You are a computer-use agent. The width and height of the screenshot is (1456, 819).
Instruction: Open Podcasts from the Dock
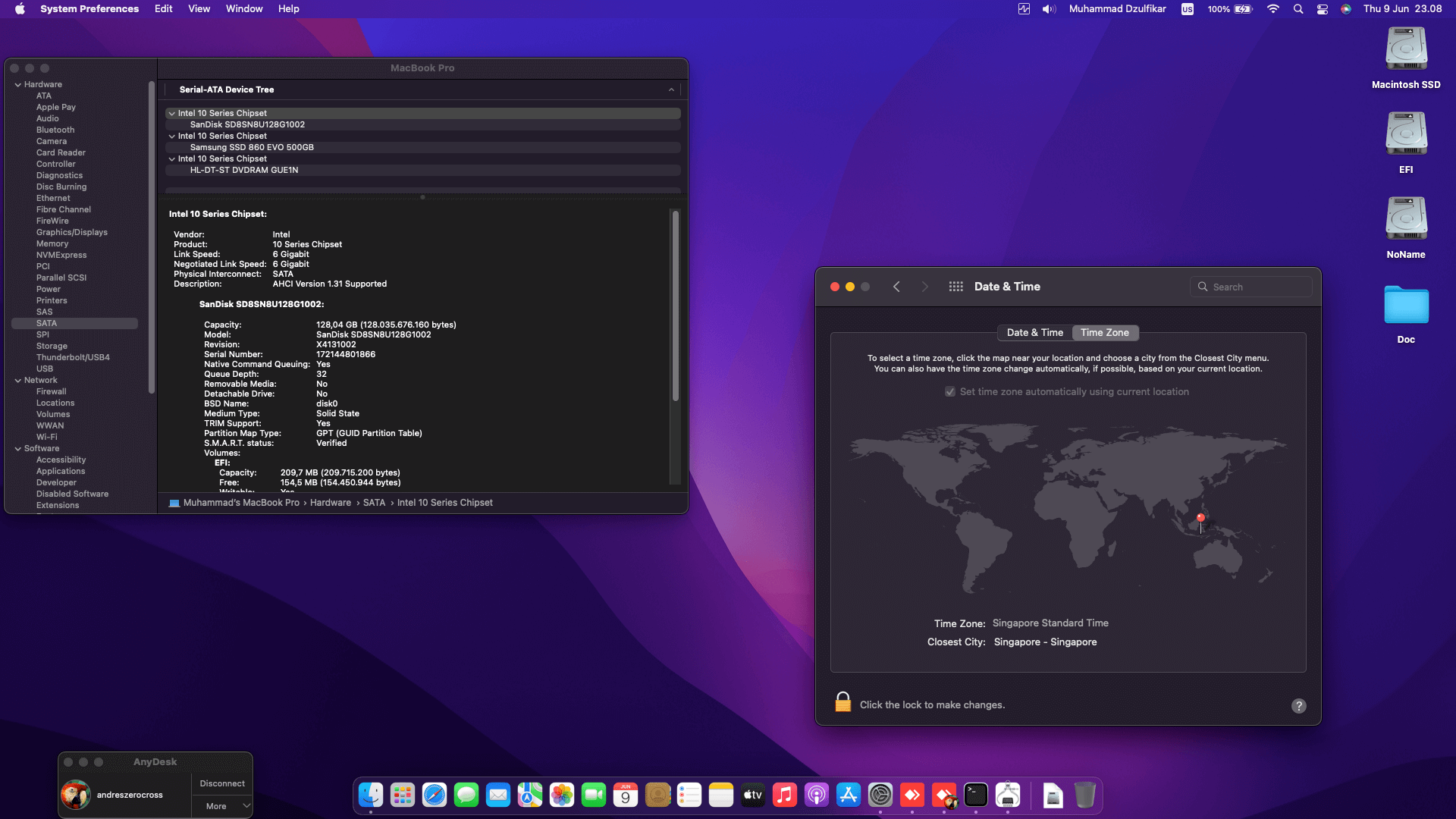pyautogui.click(x=817, y=795)
